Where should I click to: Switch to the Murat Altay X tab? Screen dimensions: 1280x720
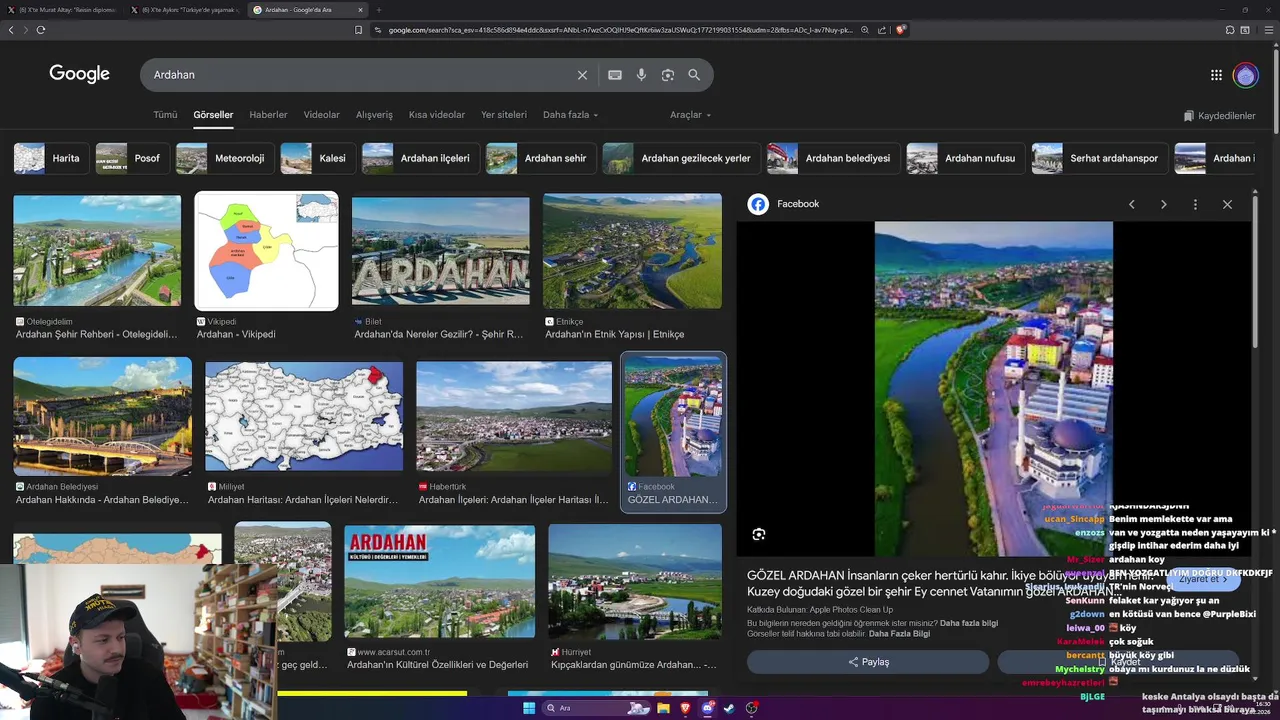pyautogui.click(x=61, y=10)
